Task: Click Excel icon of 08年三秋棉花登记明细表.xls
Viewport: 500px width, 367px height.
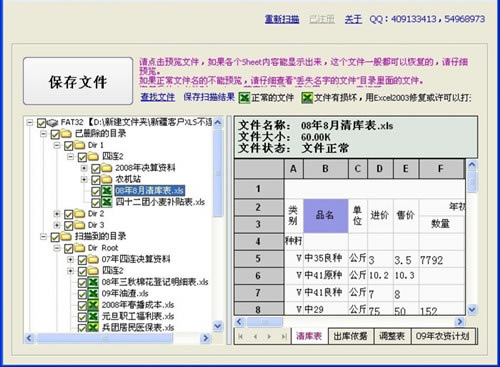Action: coord(93,282)
